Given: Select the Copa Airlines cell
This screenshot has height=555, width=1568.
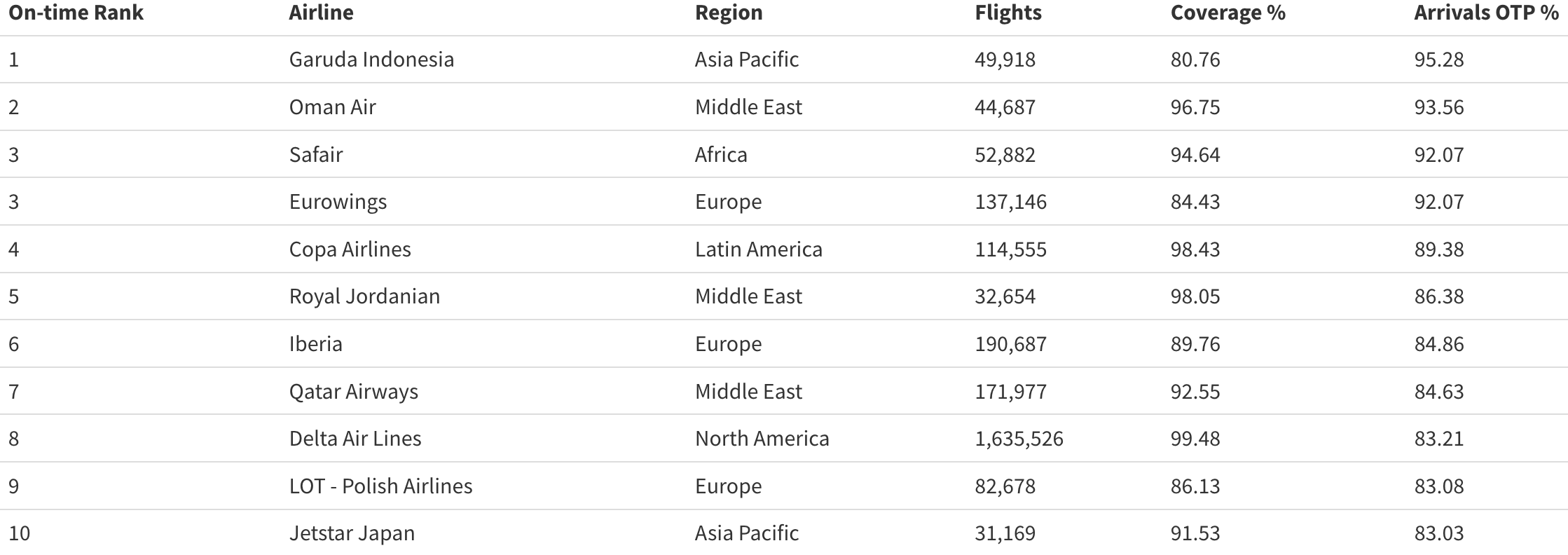Looking at the screenshot, I should click(x=350, y=249).
